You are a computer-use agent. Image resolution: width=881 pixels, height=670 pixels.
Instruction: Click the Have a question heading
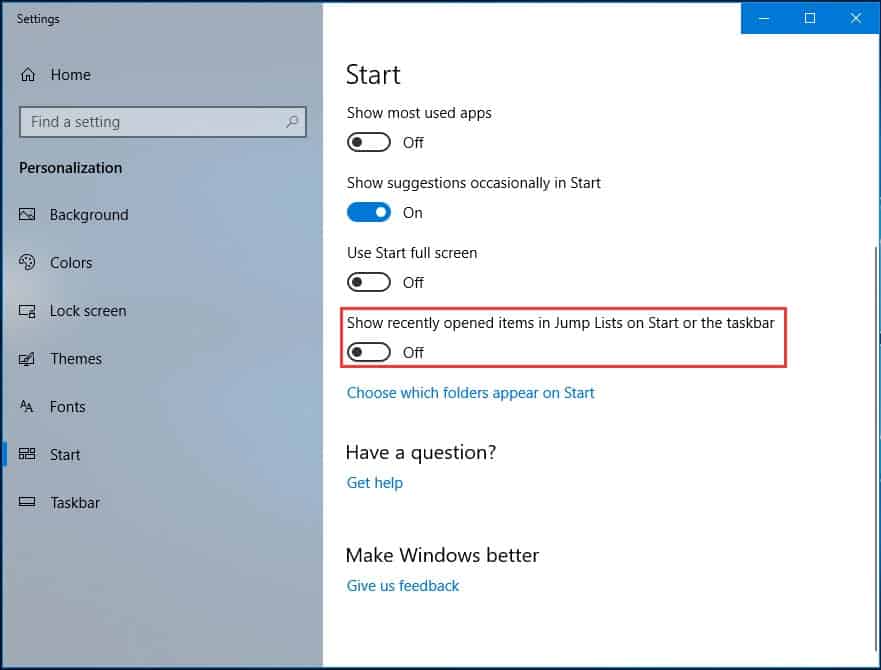click(420, 452)
